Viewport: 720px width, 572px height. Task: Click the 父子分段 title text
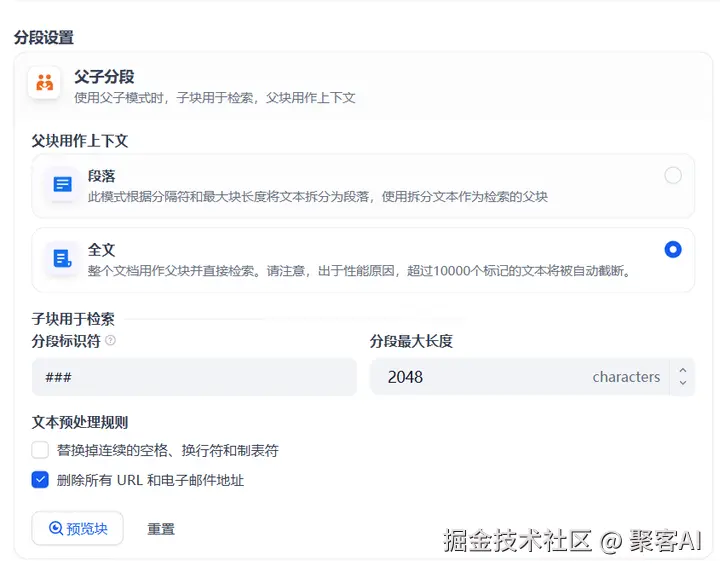tap(104, 77)
